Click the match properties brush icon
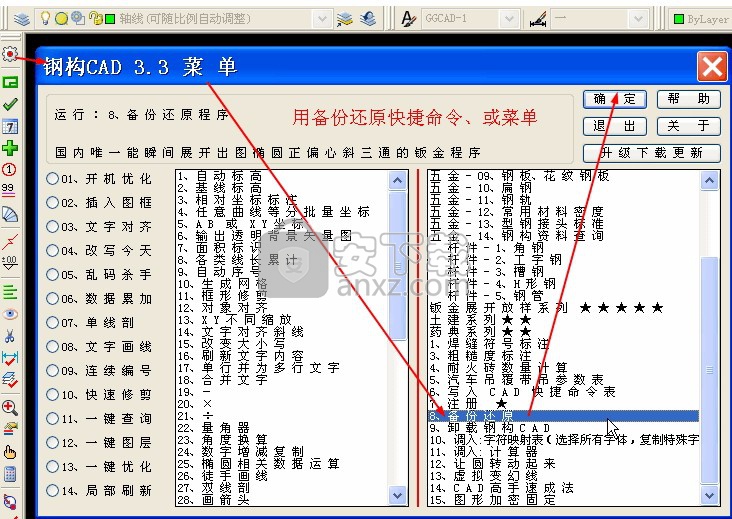The width and height of the screenshot is (732, 519). tap(10, 428)
